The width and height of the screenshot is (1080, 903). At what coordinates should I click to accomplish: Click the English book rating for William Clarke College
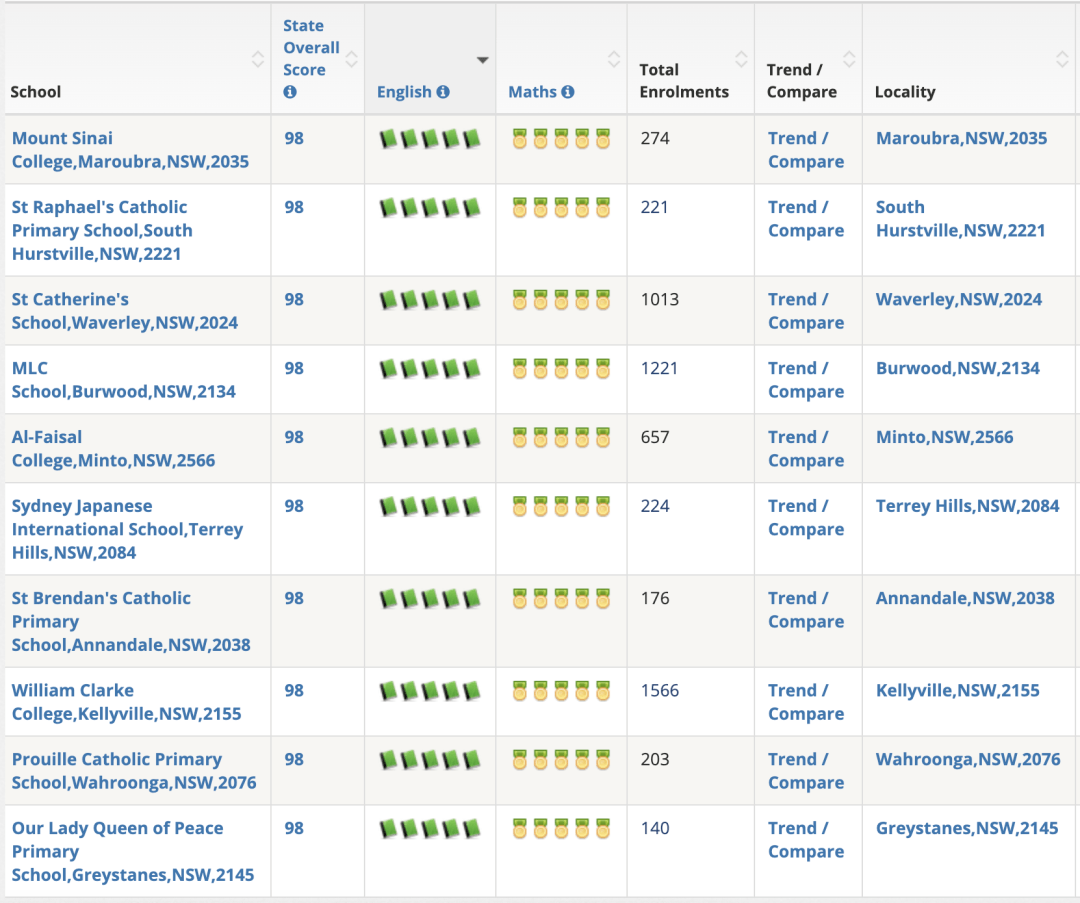pyautogui.click(x=430, y=692)
